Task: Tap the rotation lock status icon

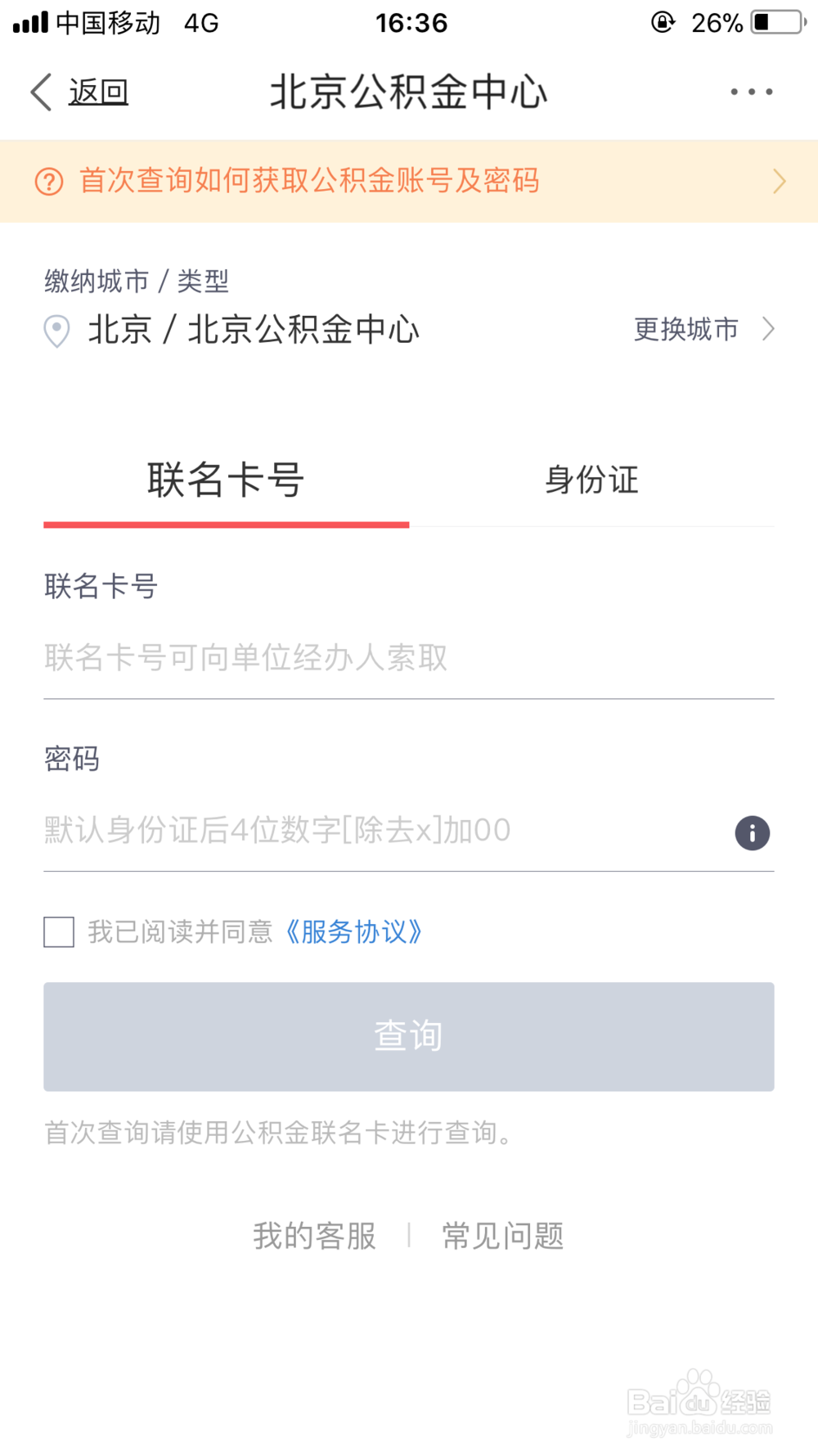Action: pyautogui.click(x=663, y=22)
